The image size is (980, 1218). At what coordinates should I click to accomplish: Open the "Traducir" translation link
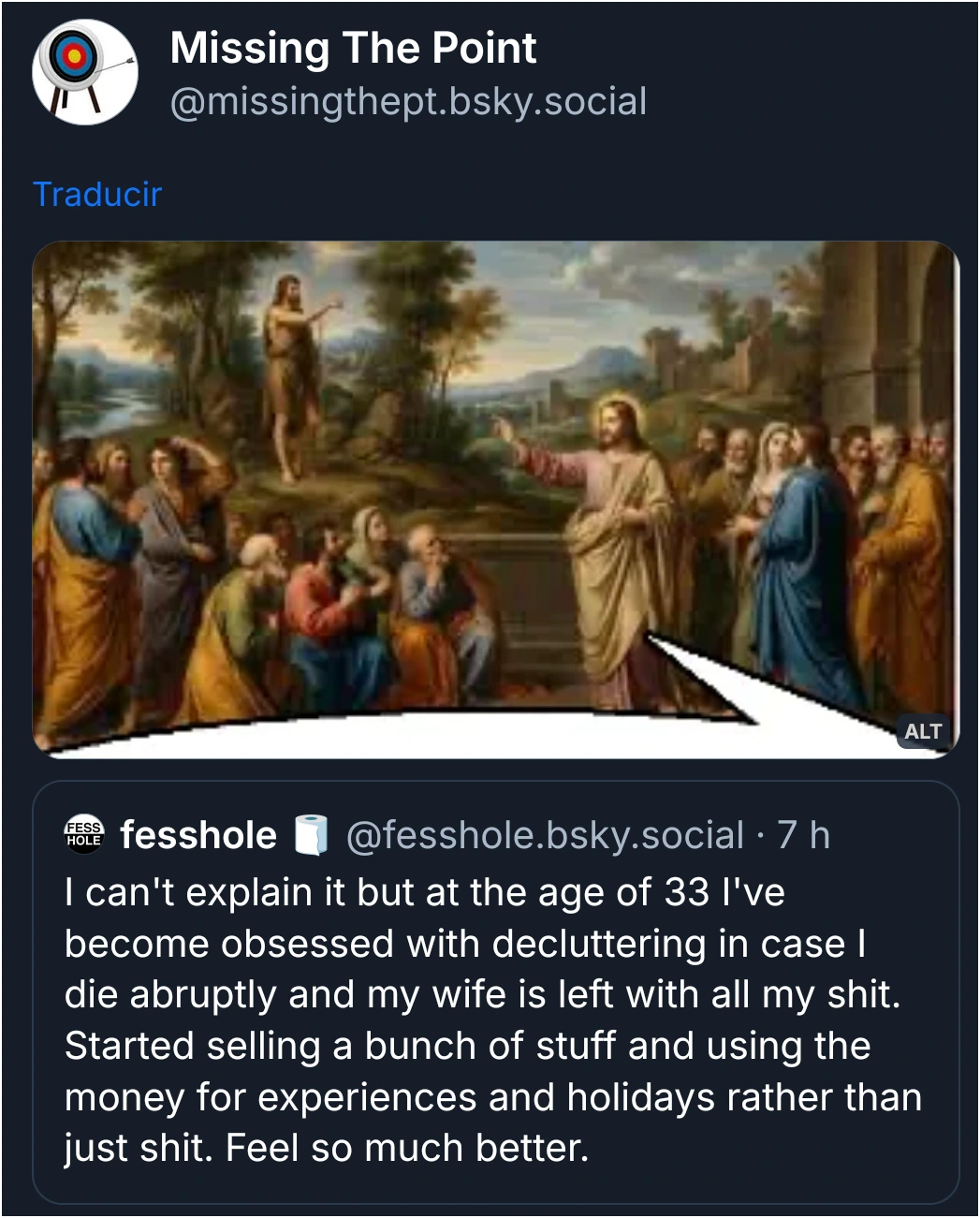[x=97, y=193]
